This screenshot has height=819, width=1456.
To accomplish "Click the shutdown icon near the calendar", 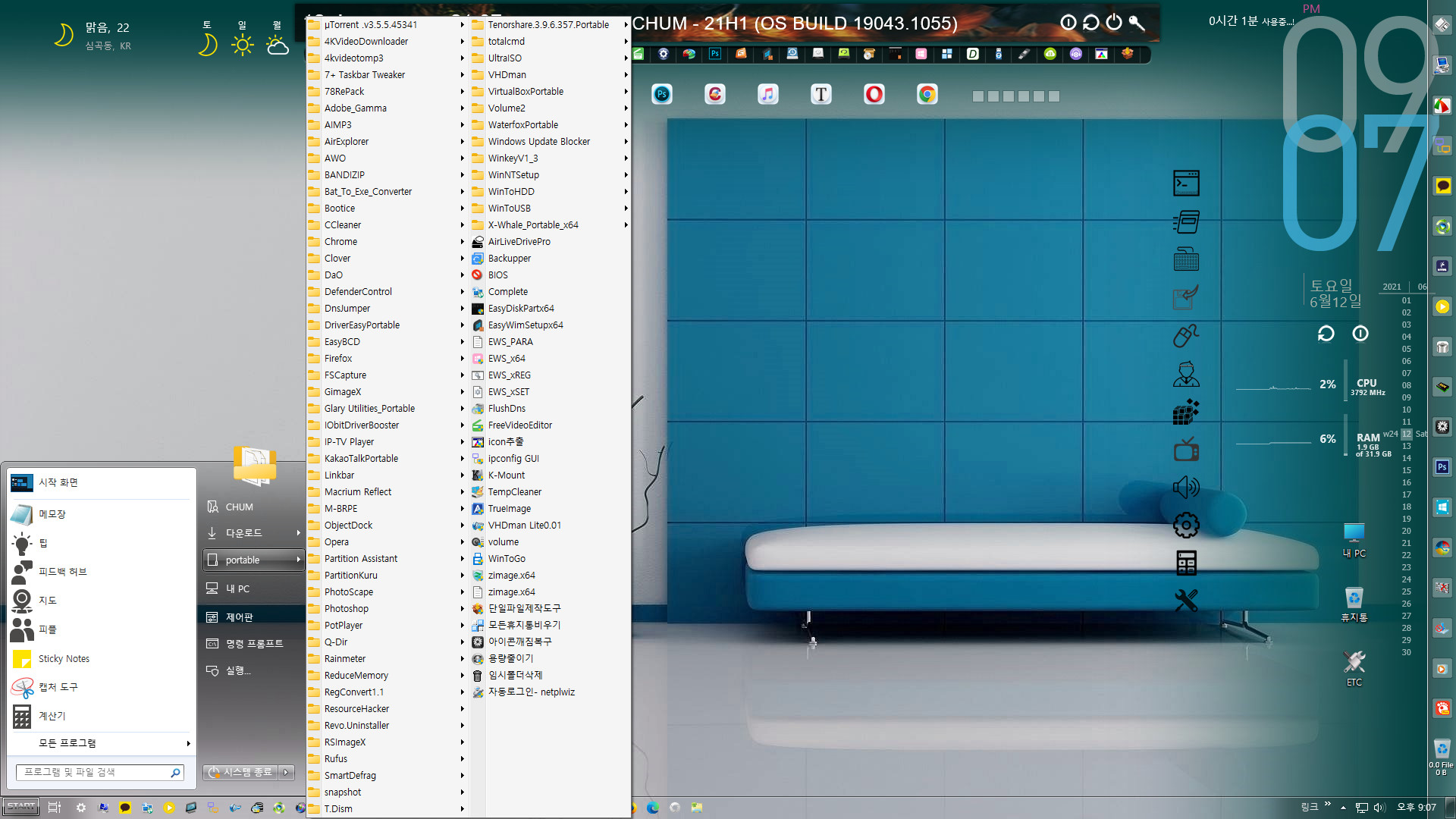I will tap(1360, 334).
